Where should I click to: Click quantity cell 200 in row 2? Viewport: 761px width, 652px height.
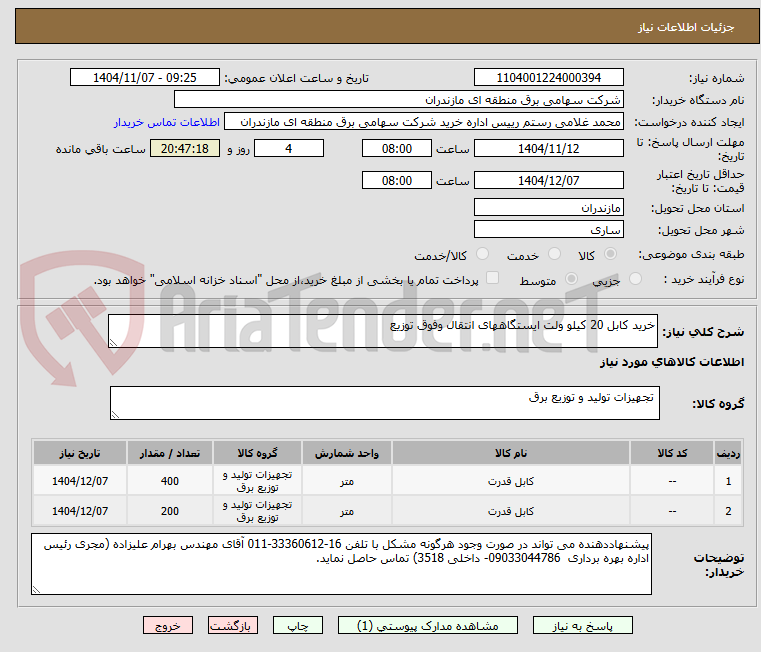tap(170, 511)
